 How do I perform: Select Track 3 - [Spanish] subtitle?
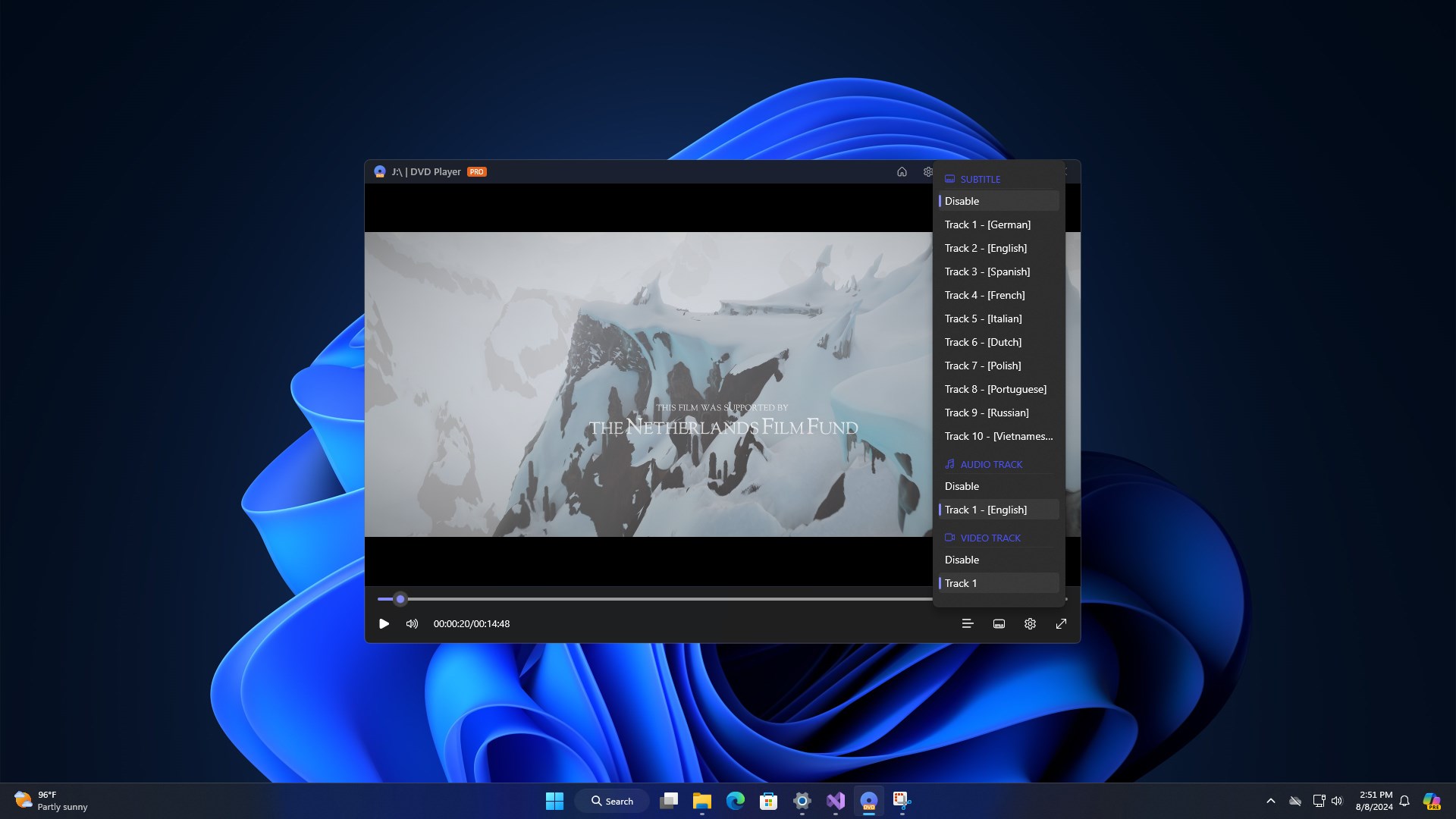[x=987, y=271]
